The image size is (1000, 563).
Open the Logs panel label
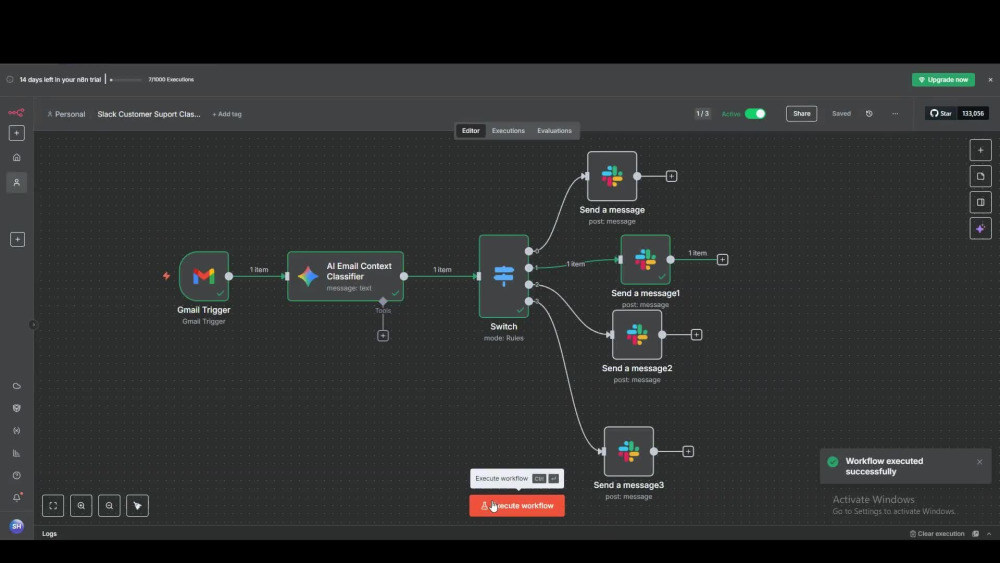49,534
